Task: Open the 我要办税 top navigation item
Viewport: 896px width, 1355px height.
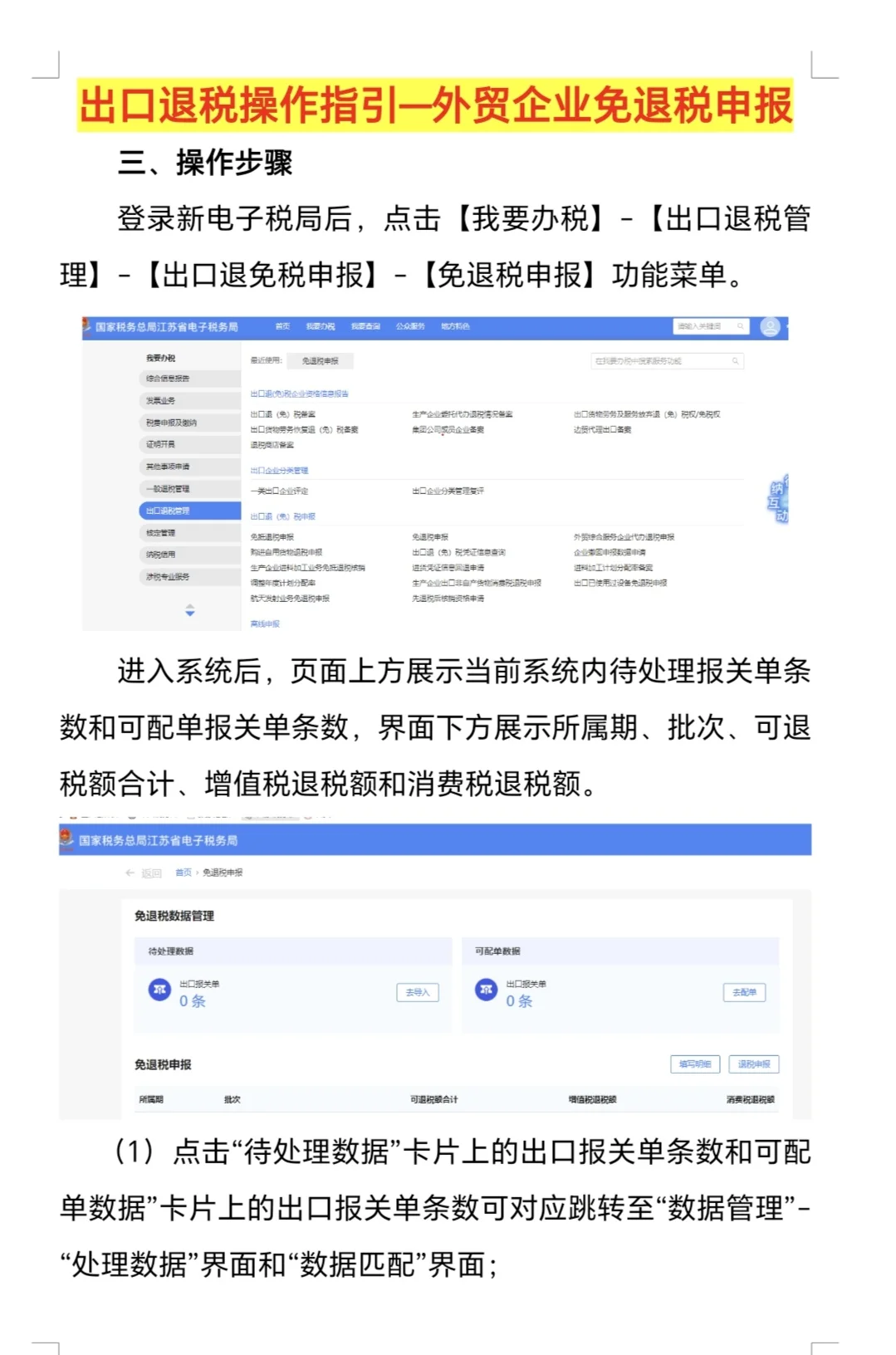Action: [320, 326]
